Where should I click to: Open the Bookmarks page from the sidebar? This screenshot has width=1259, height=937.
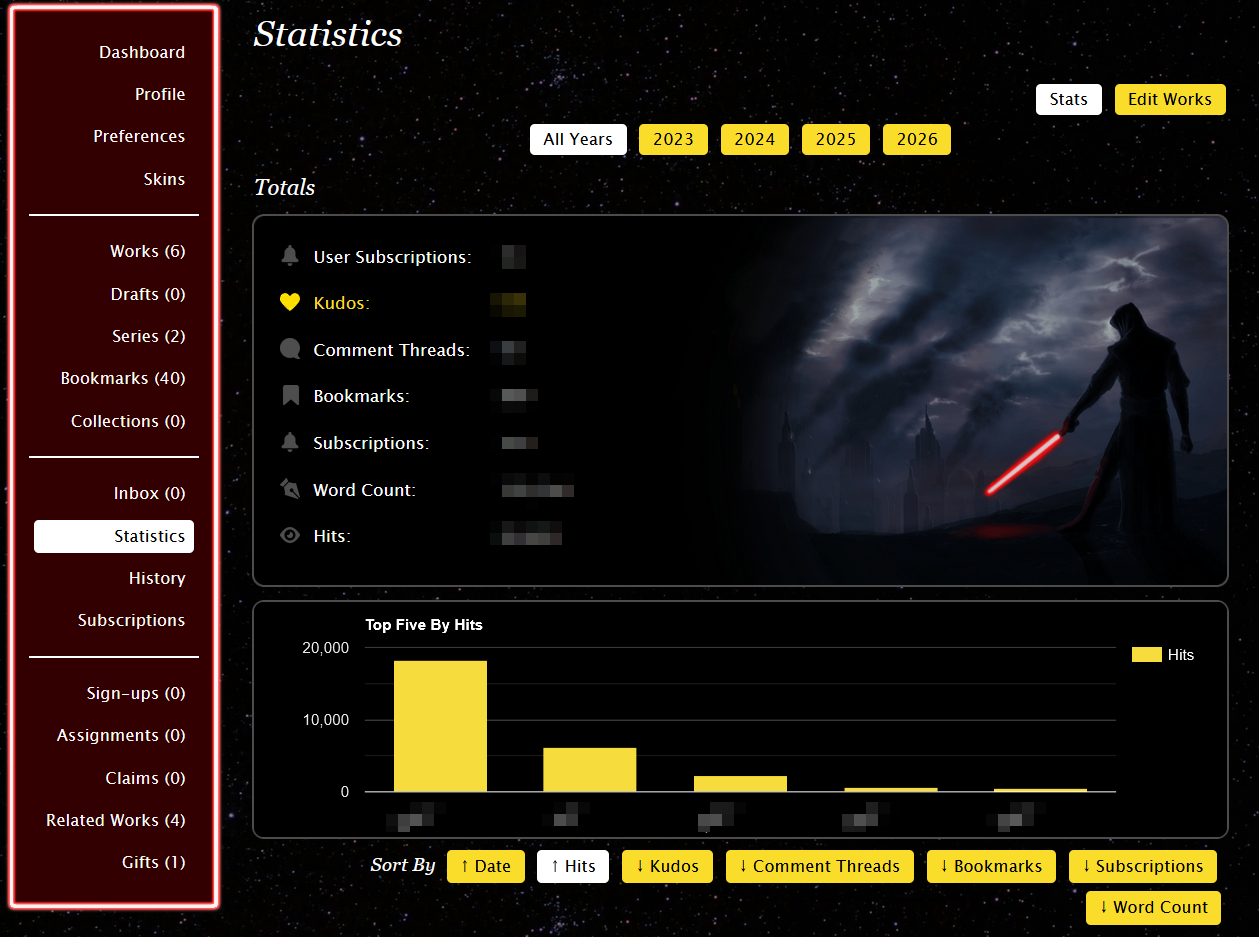click(x=123, y=378)
